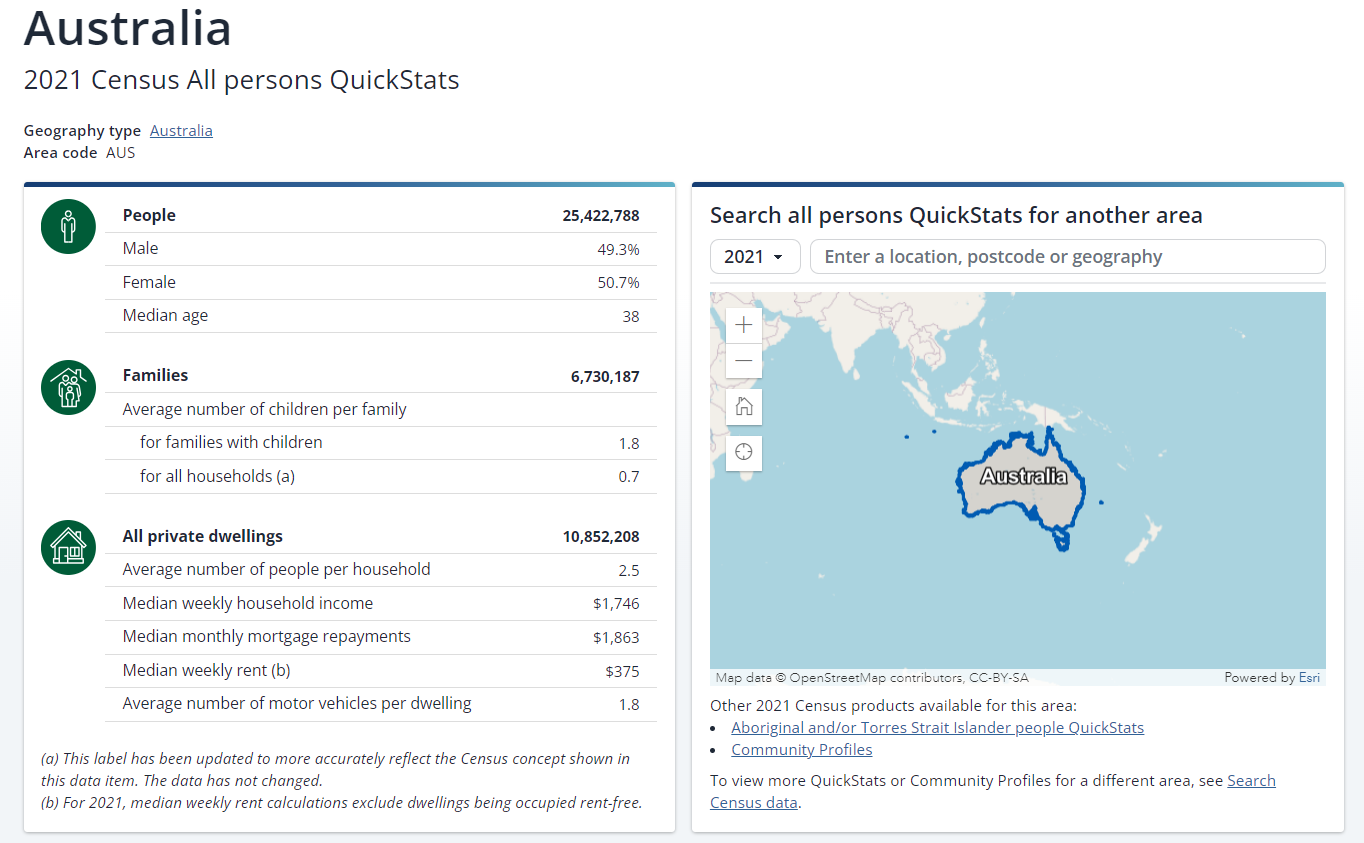
Task: Click the find my location crosshair icon
Action: [x=743, y=452]
